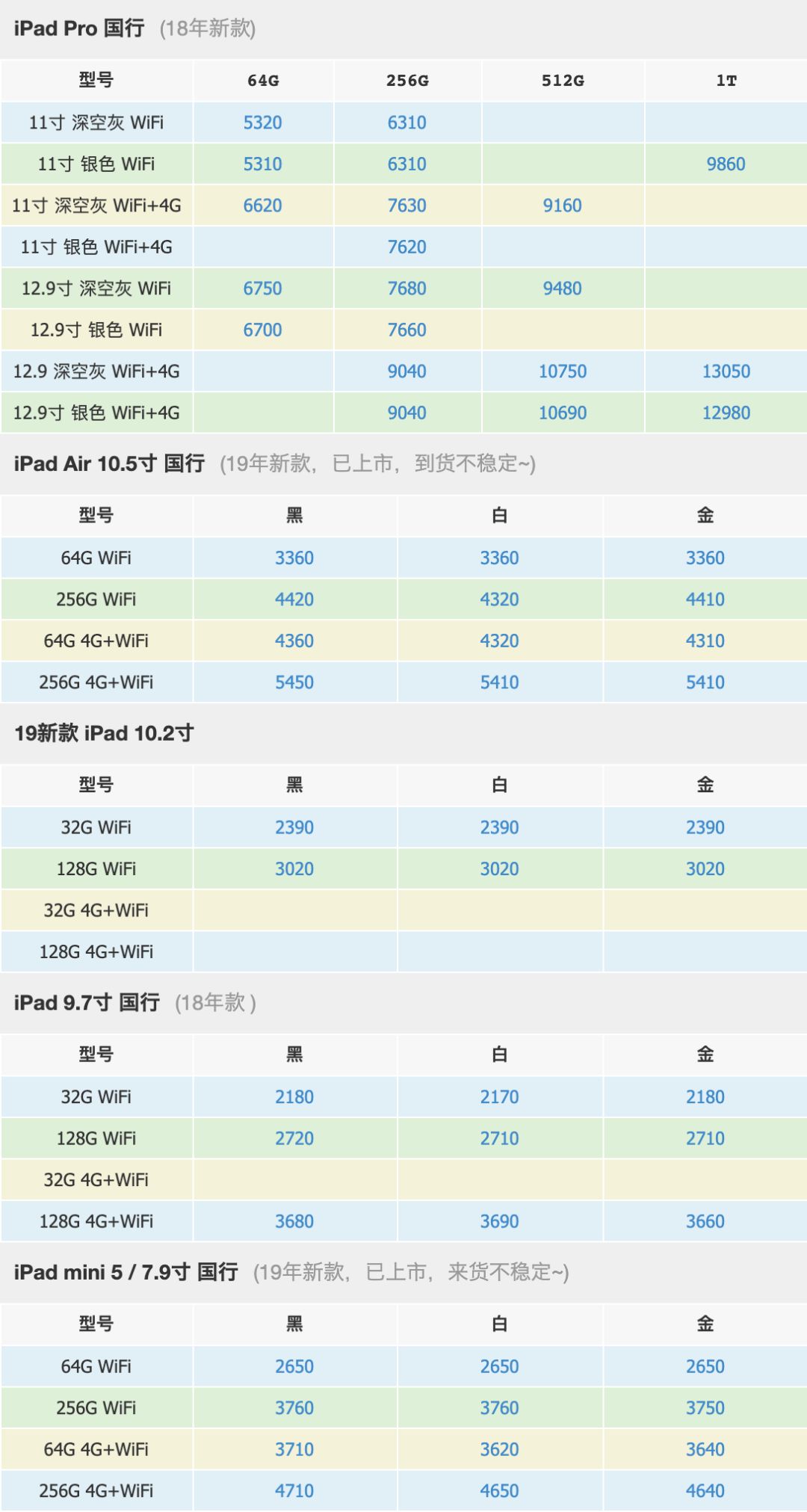The image size is (807, 1512).
Task: Click price 9480 in the 512G column
Action: 563,288
